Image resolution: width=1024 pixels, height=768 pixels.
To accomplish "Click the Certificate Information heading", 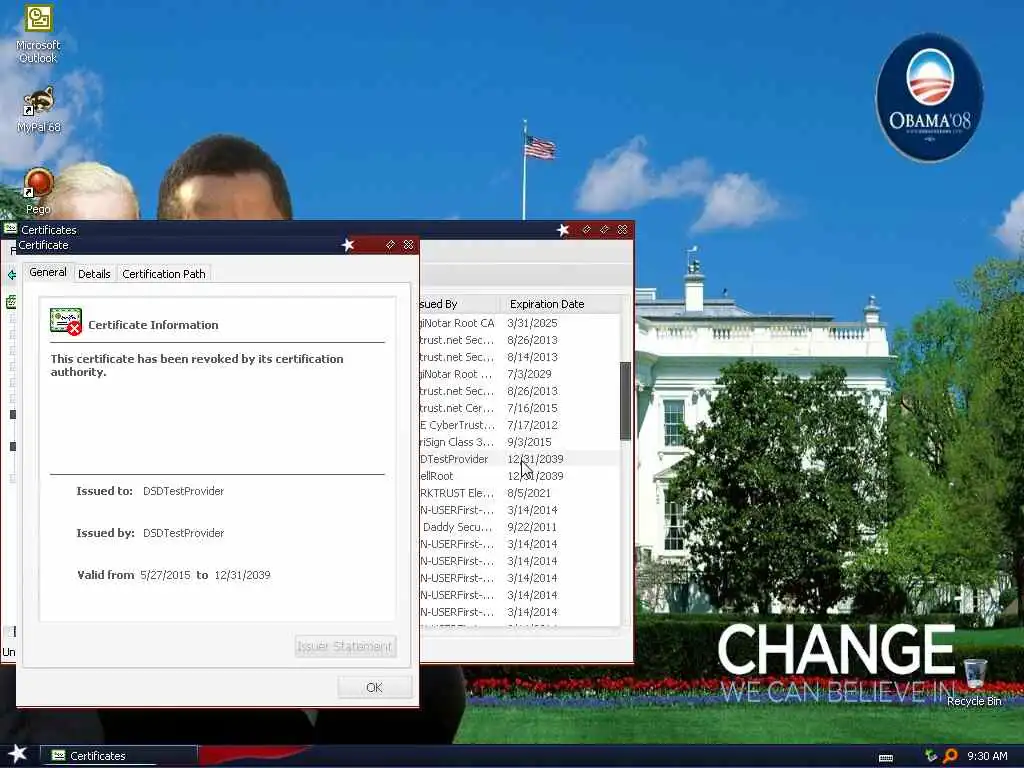I will pos(153,325).
